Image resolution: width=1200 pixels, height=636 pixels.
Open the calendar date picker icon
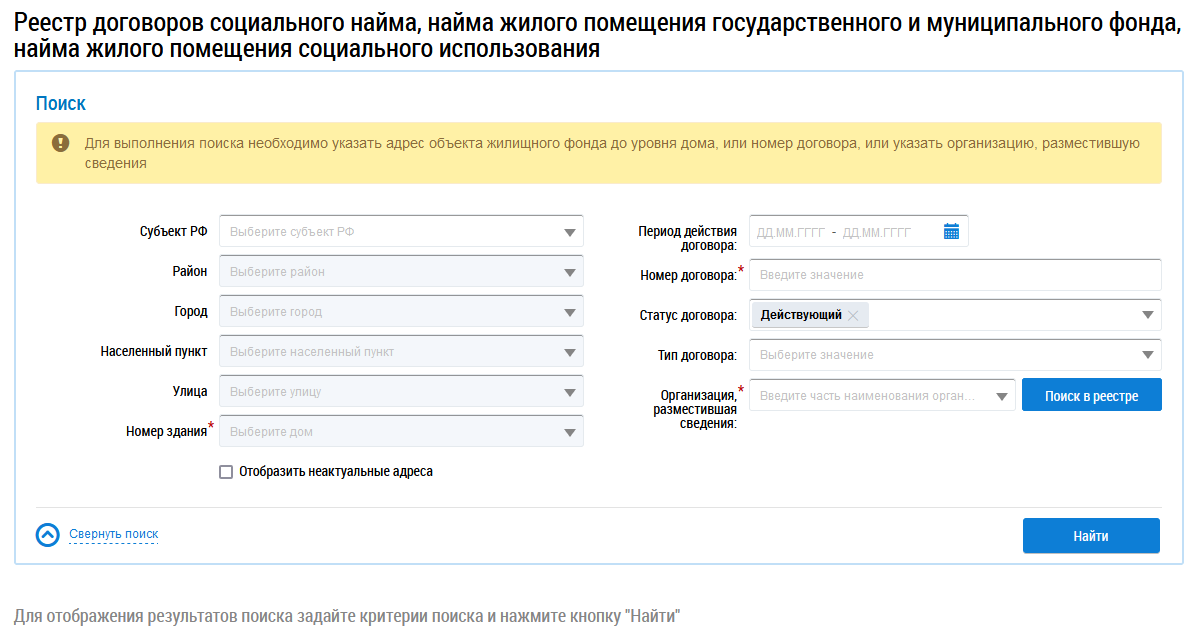pos(951,232)
